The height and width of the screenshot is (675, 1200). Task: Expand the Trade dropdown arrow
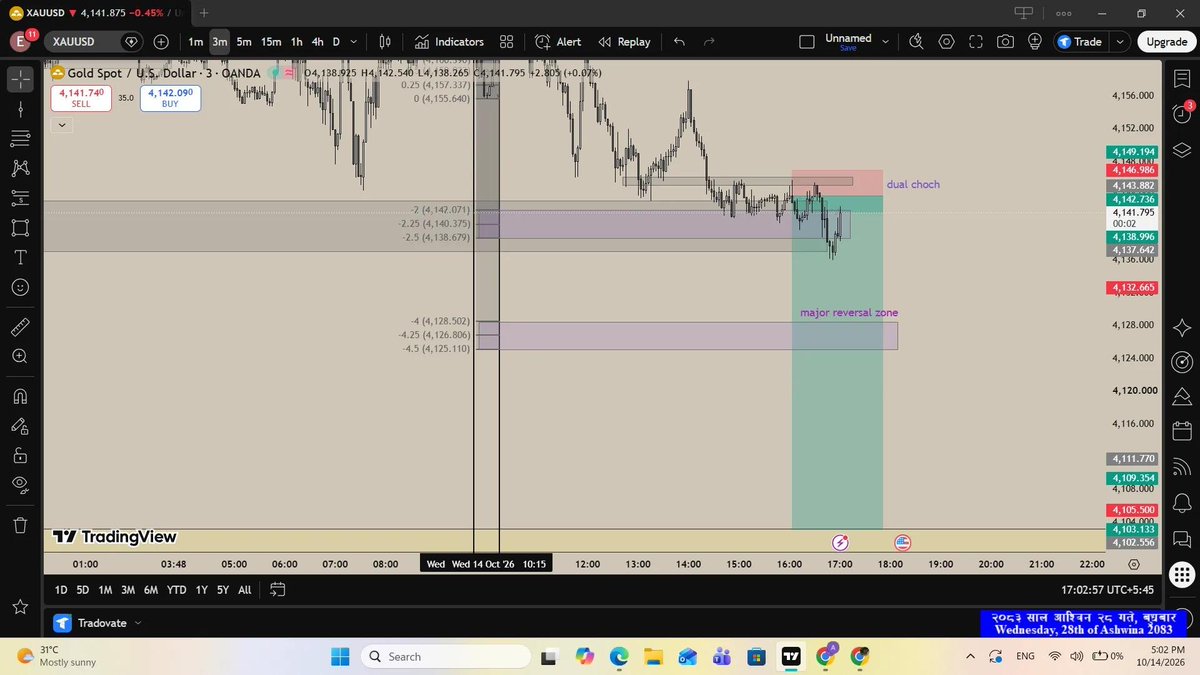click(1119, 42)
